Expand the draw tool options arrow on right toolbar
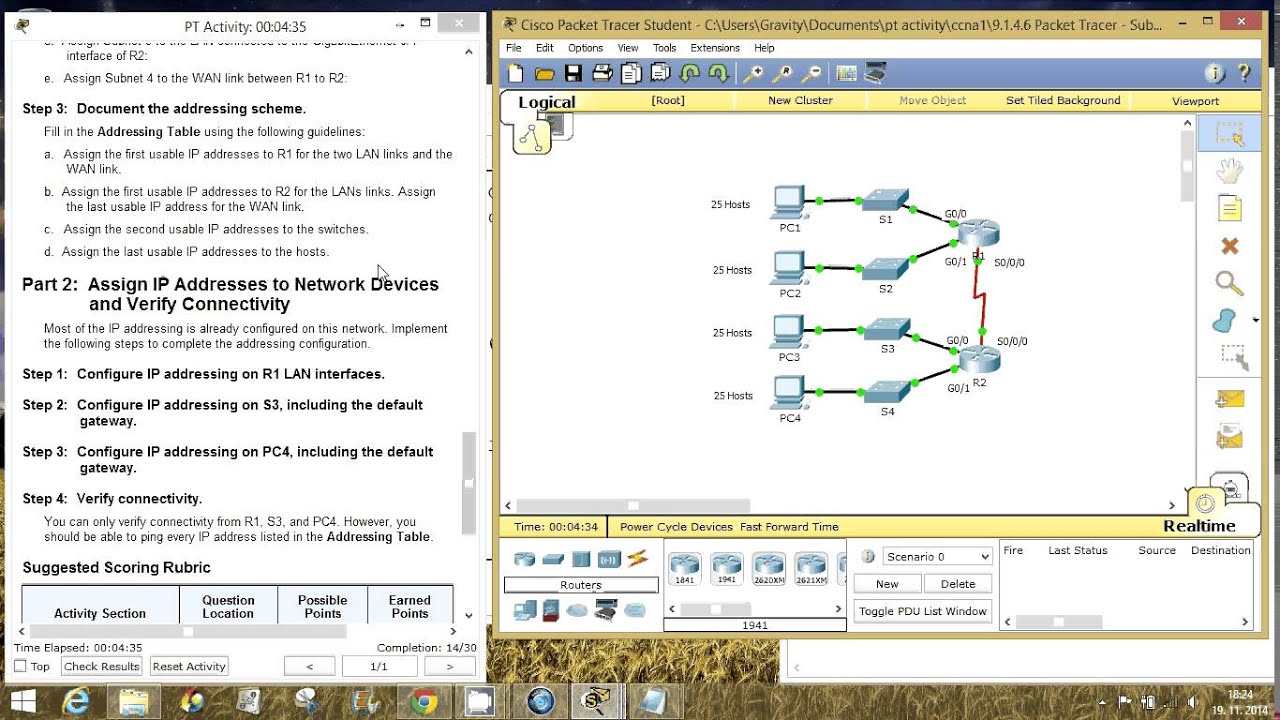This screenshot has width=1280, height=720. (x=1255, y=321)
